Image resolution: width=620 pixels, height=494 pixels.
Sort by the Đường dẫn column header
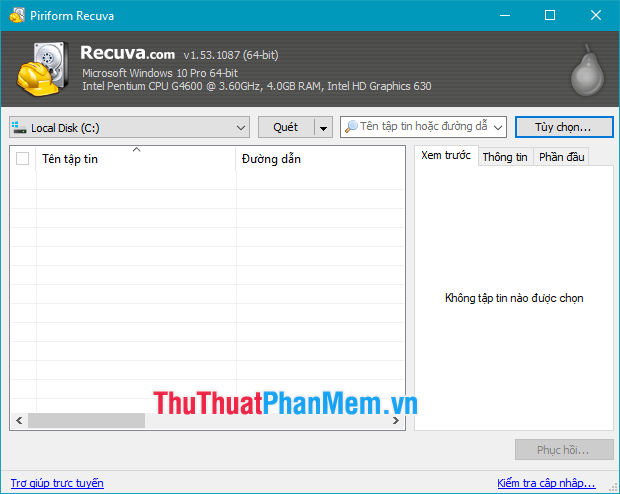coord(320,159)
